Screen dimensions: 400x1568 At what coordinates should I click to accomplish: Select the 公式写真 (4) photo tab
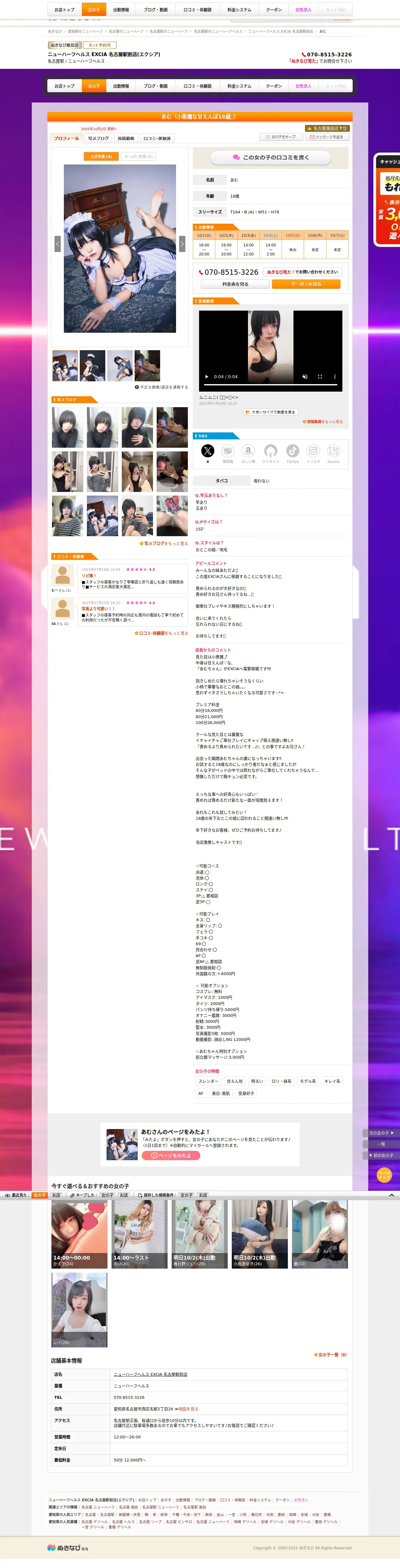(101, 156)
